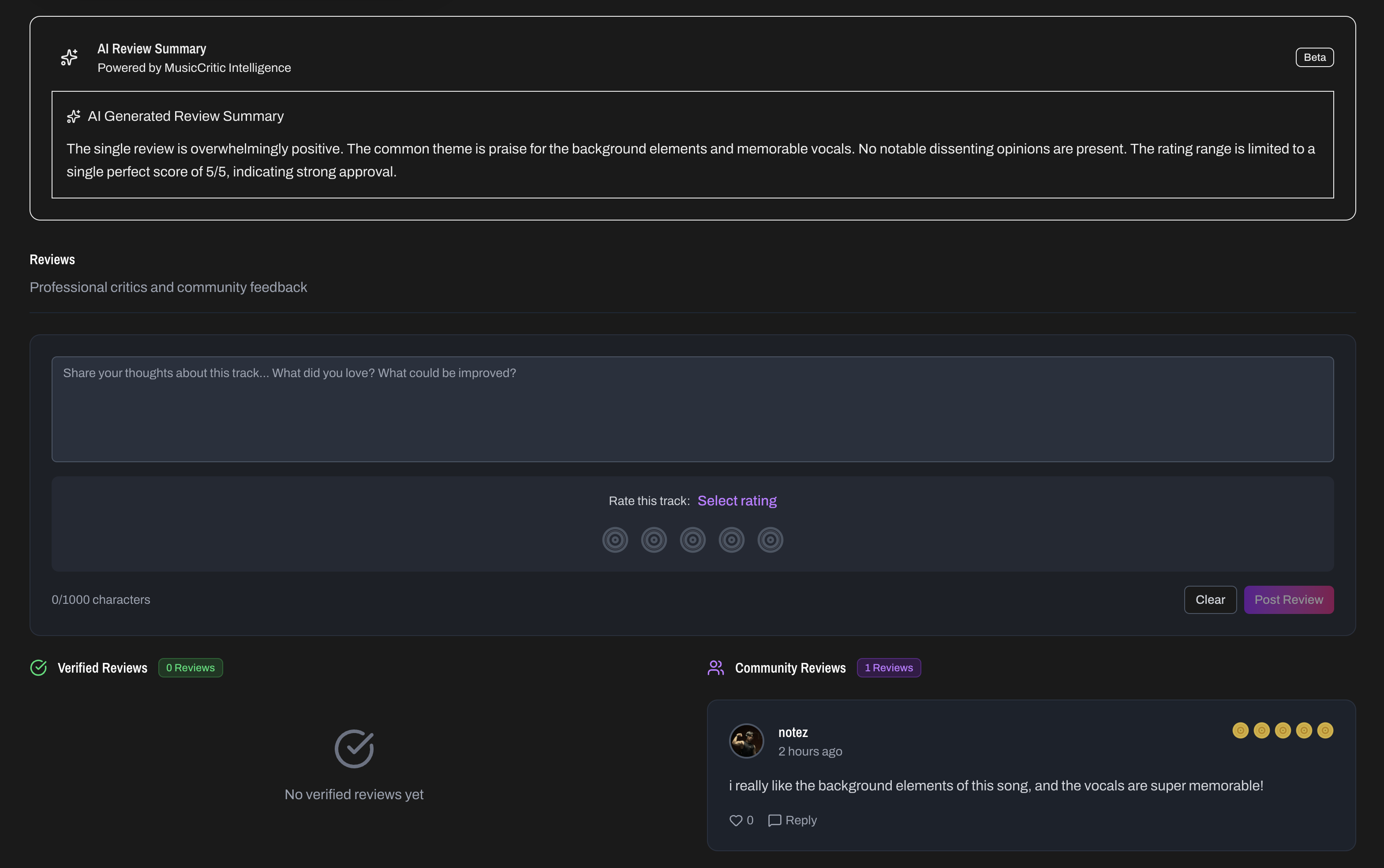Click the Verified Reviews checkmark icon
This screenshot has height=868, width=1384.
click(x=38, y=668)
